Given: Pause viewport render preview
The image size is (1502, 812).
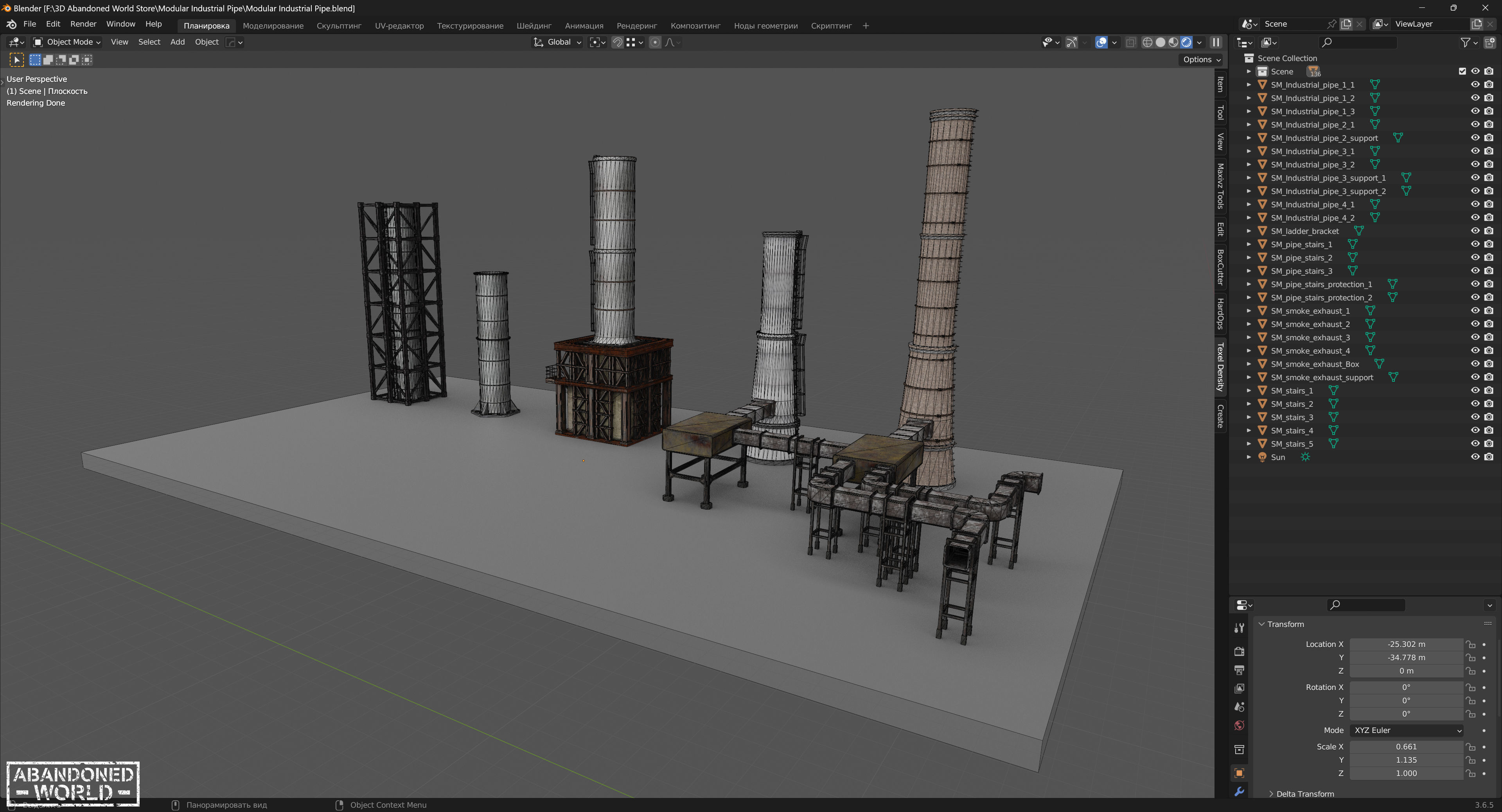Looking at the screenshot, I should coord(1216,42).
